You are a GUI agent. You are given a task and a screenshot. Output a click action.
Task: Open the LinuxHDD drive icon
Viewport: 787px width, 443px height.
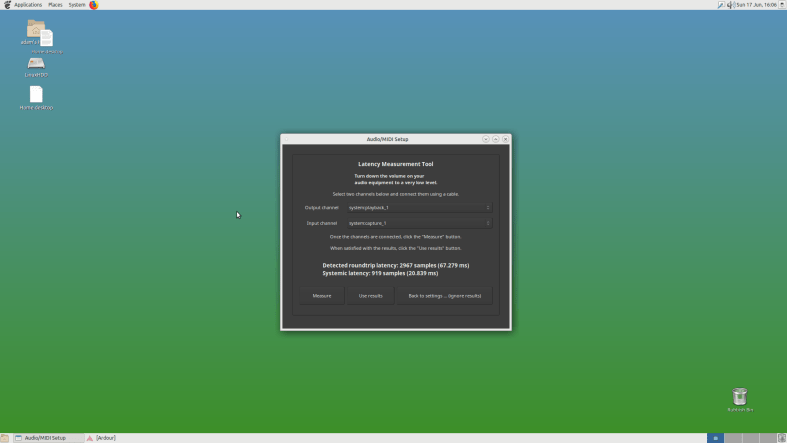pos(36,64)
